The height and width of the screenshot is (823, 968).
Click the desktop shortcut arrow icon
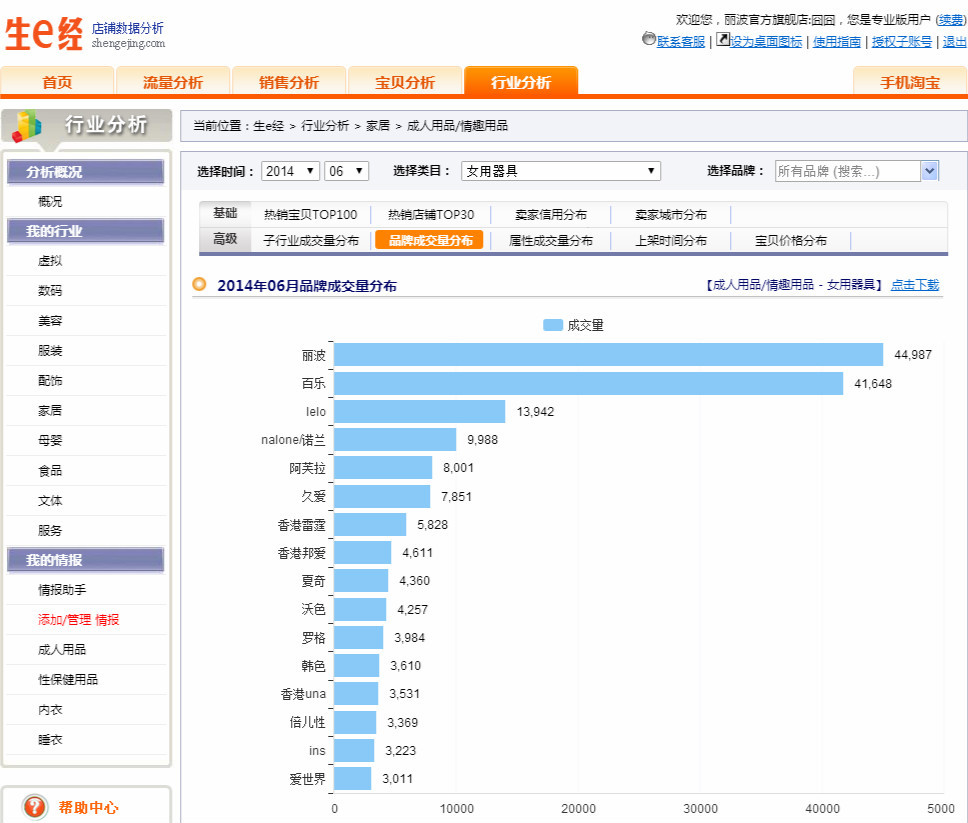point(723,40)
